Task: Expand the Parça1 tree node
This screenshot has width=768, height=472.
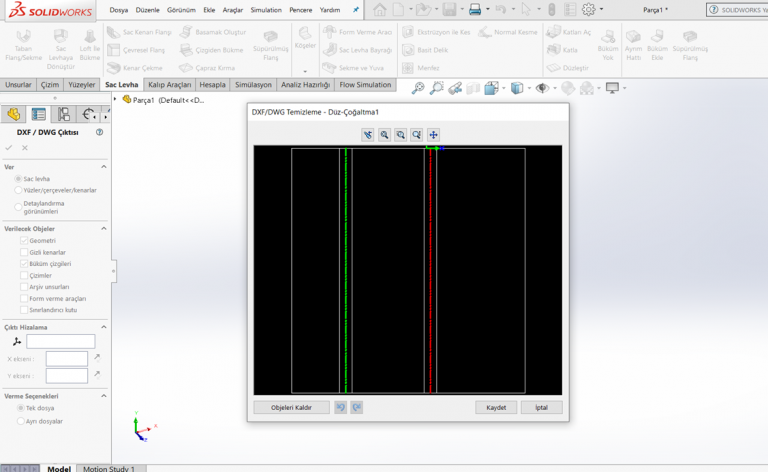Action: 115,99
